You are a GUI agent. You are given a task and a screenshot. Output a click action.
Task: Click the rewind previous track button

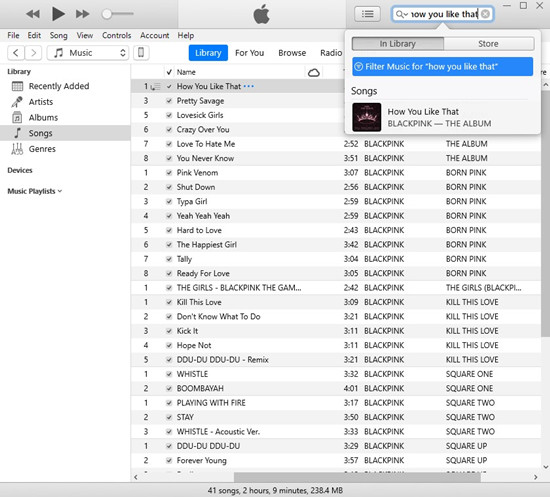click(x=33, y=14)
